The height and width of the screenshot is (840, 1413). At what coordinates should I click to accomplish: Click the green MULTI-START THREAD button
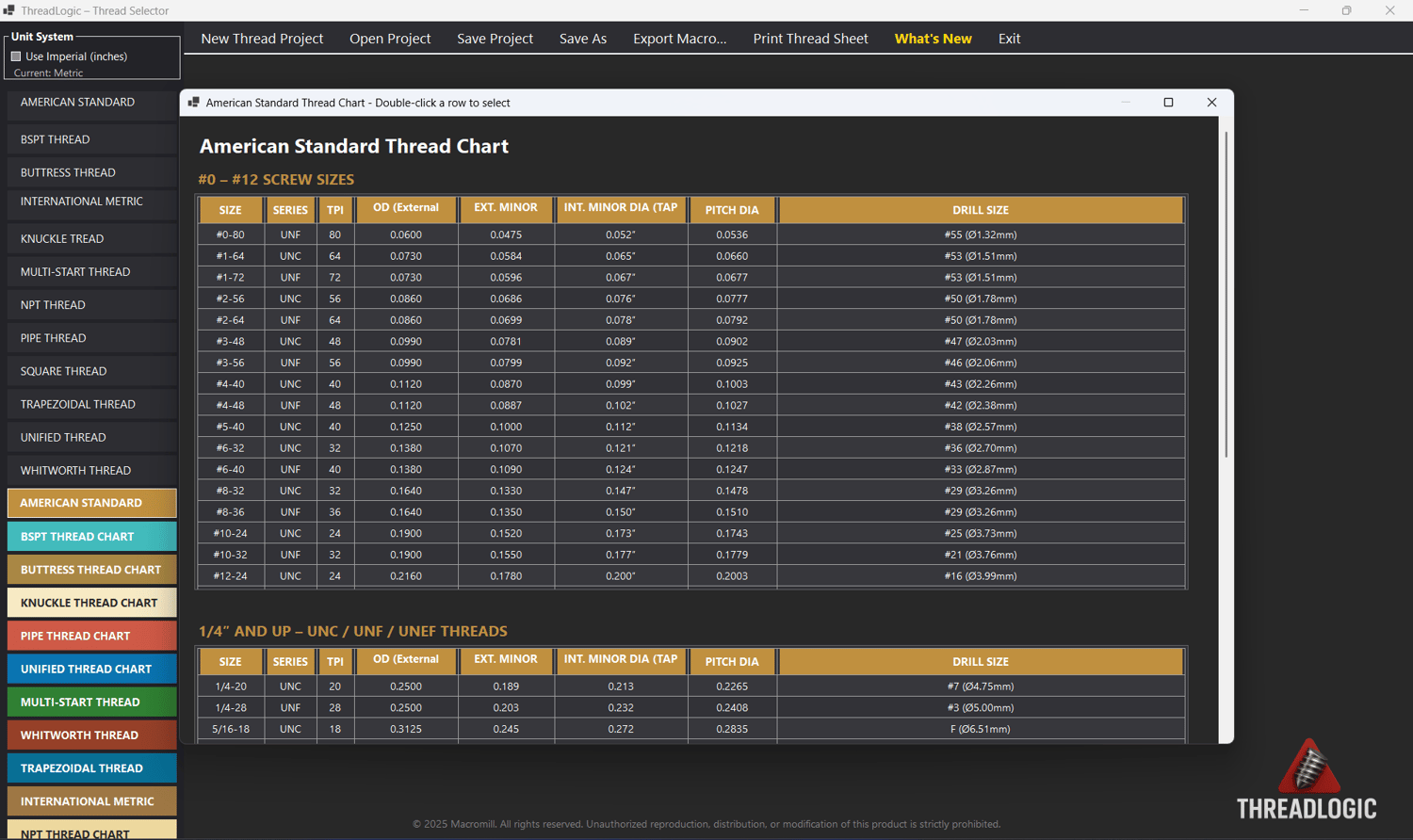[92, 701]
